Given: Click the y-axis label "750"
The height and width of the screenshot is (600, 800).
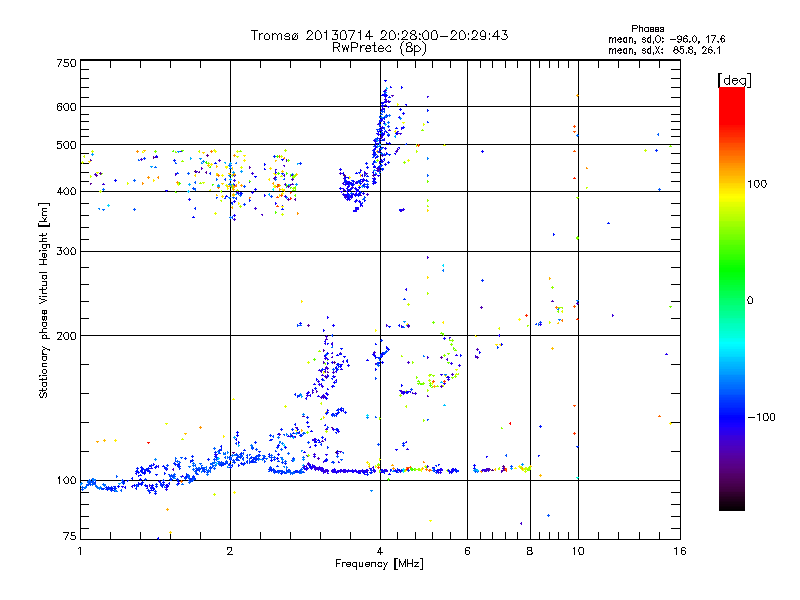Looking at the screenshot, I should point(66,63).
